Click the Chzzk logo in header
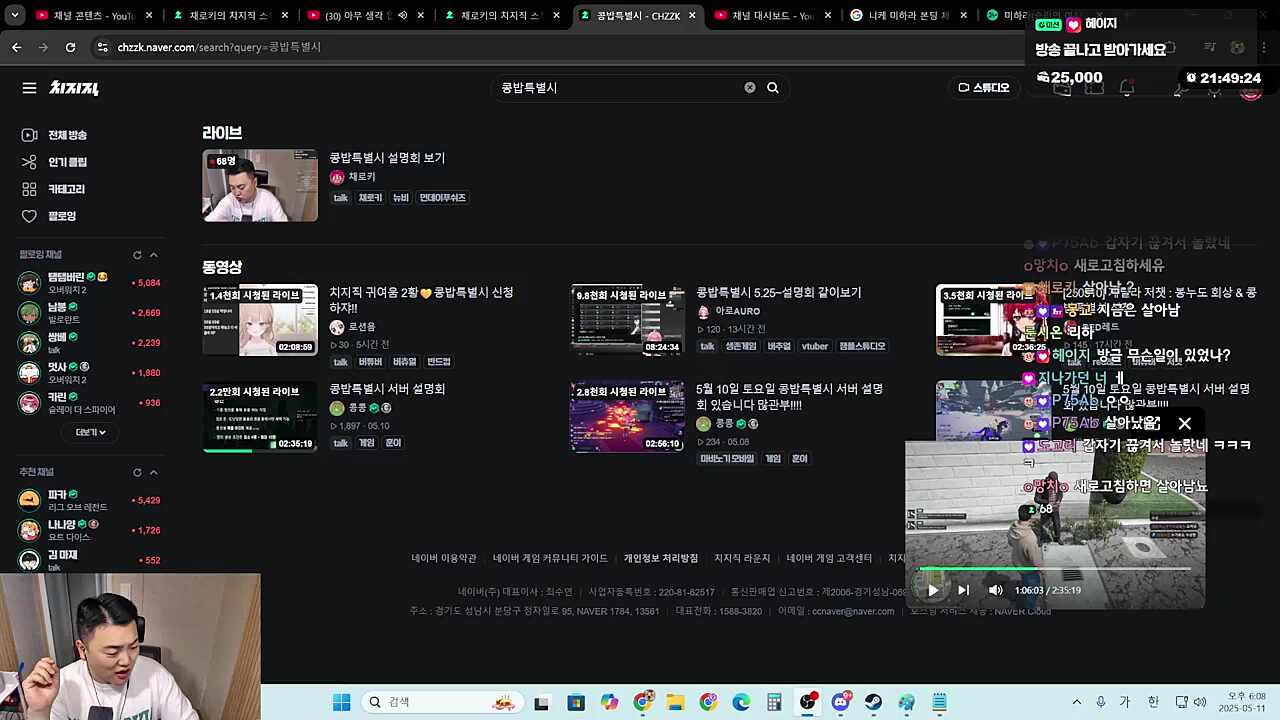The width and height of the screenshot is (1280, 720). coord(74,88)
